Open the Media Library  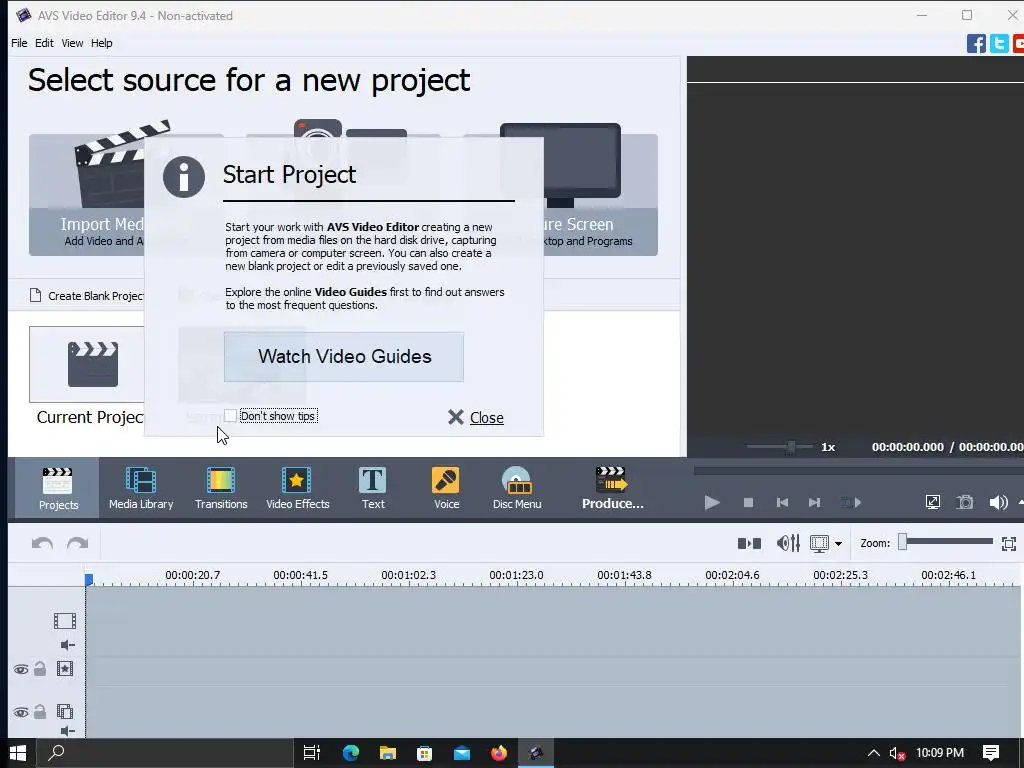click(x=141, y=488)
